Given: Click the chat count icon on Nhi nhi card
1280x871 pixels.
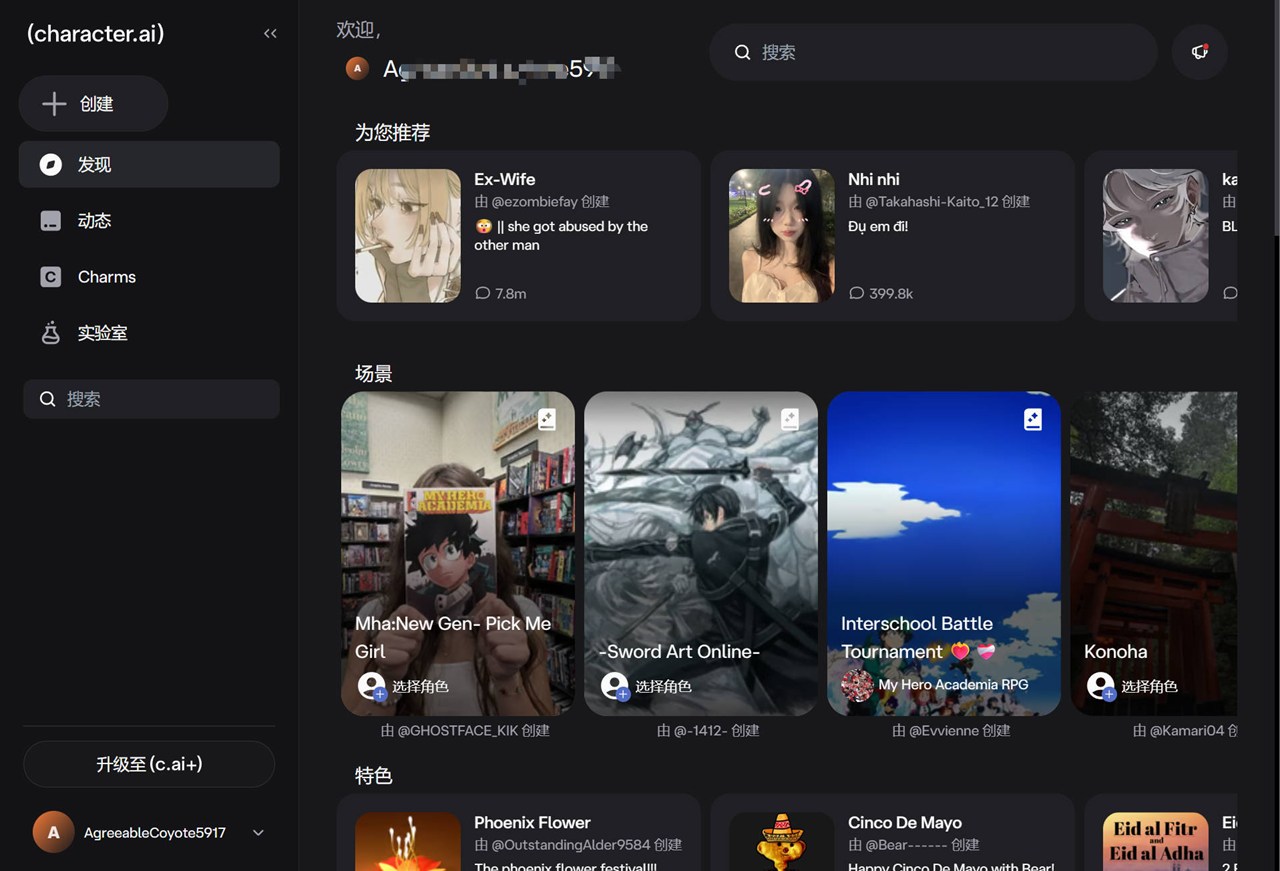Looking at the screenshot, I should 856,294.
